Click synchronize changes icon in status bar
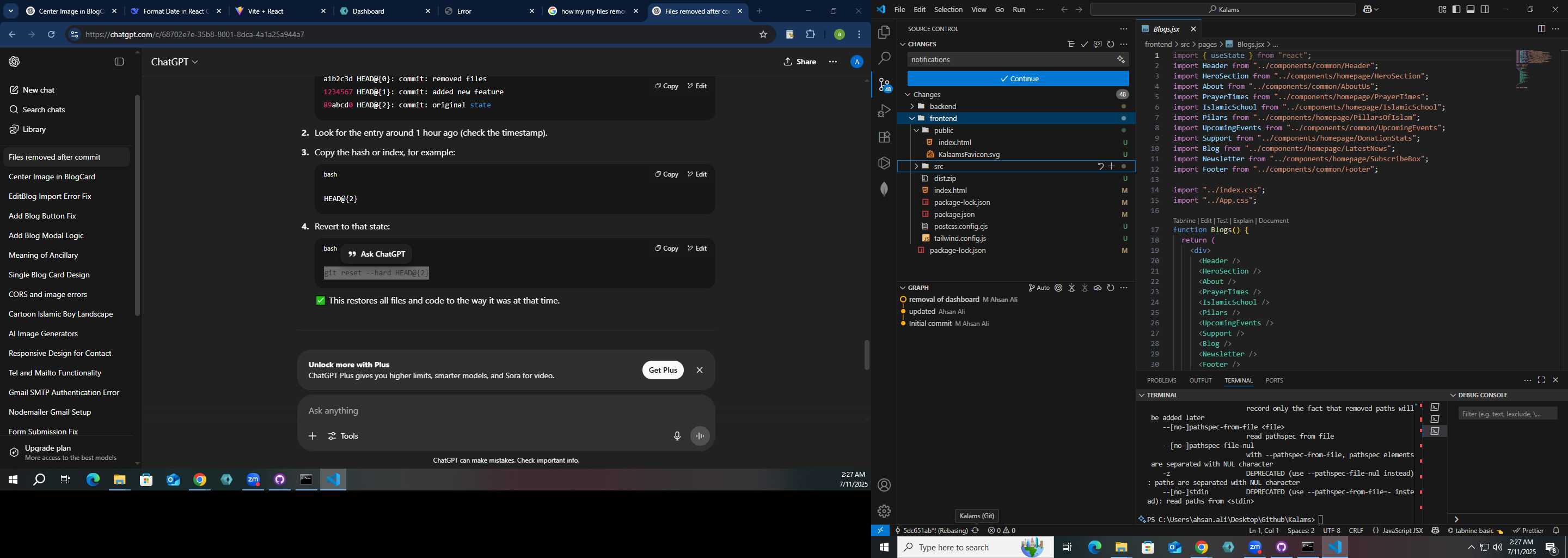1568x558 pixels. tap(975, 531)
